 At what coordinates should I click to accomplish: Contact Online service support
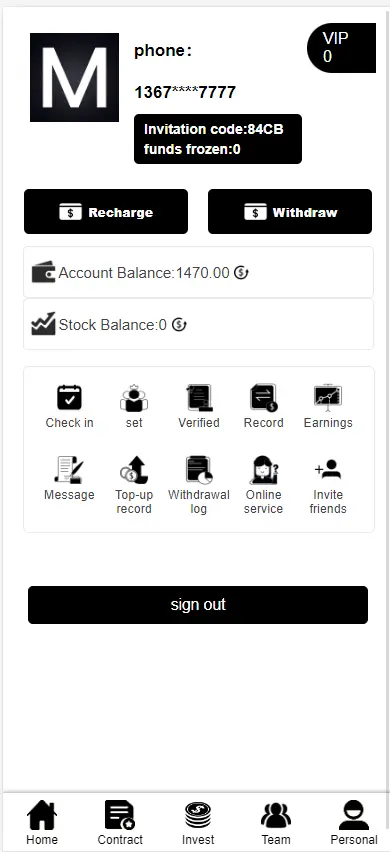(263, 470)
